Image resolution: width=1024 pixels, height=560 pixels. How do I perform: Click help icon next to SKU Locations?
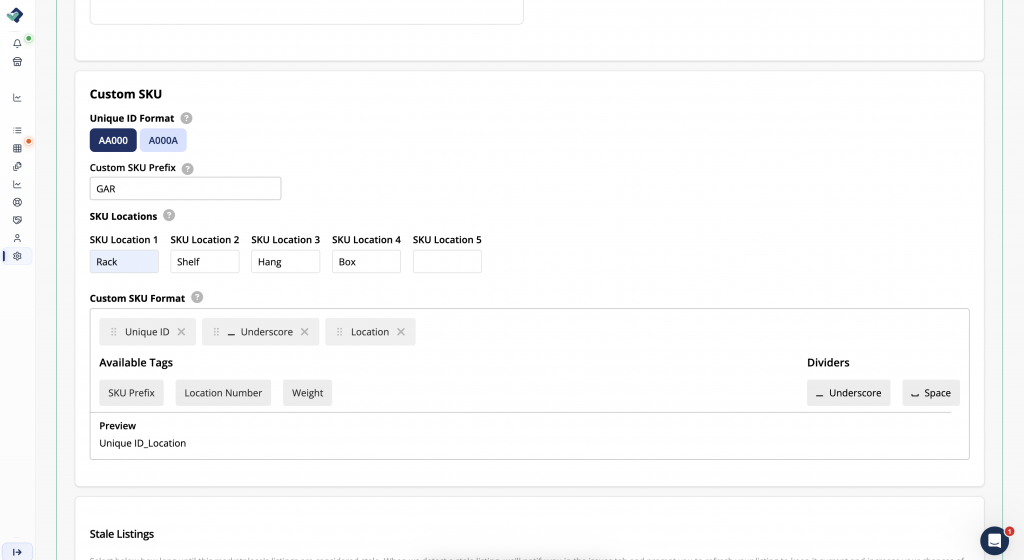pyautogui.click(x=169, y=215)
